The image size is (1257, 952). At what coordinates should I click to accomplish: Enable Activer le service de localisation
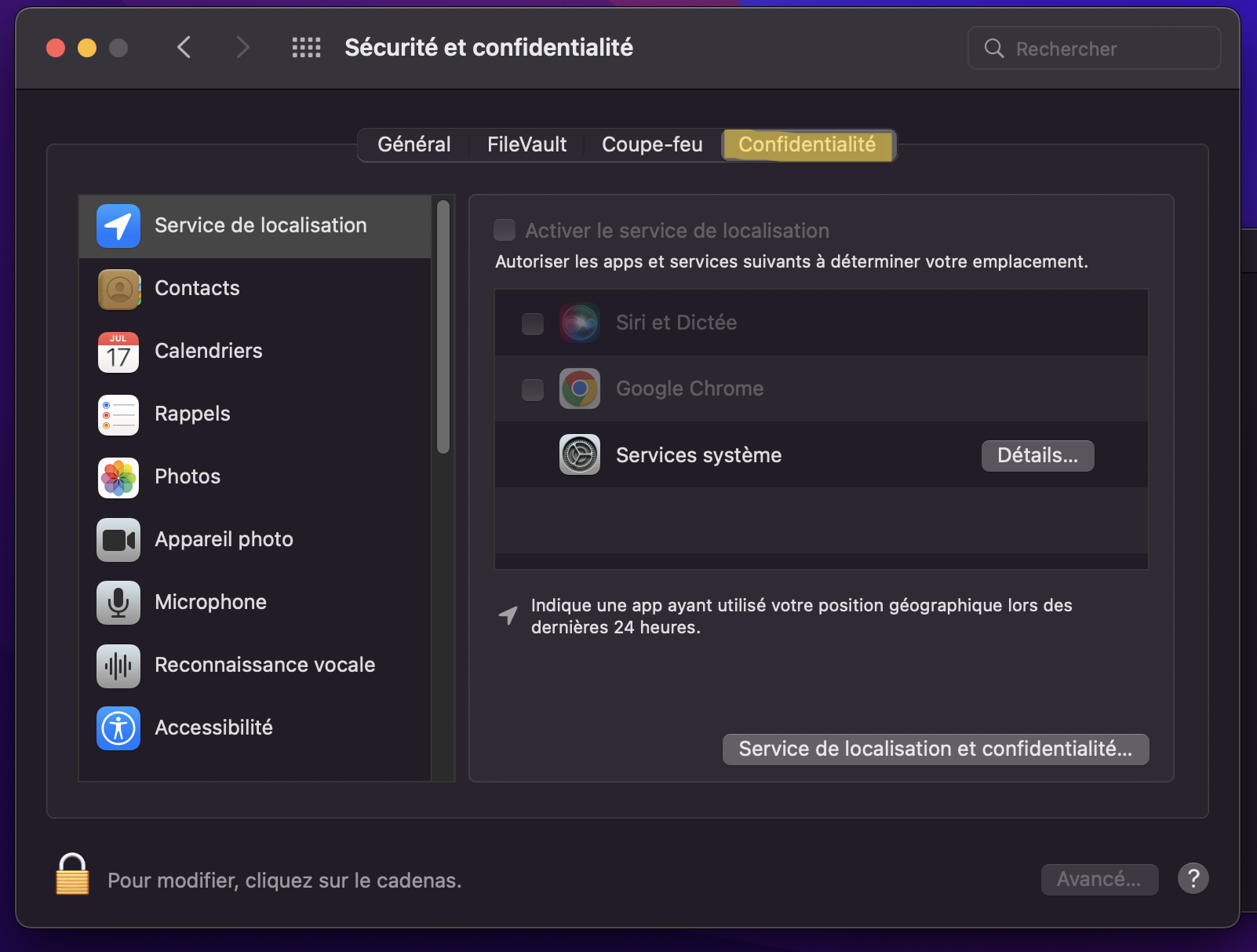point(503,229)
